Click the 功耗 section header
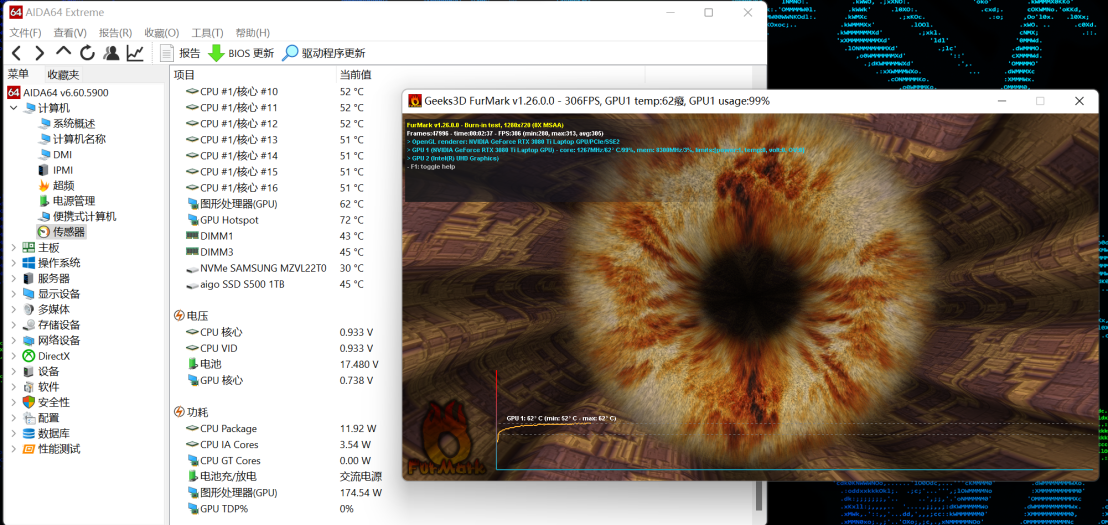This screenshot has width=1108, height=525. point(191,412)
